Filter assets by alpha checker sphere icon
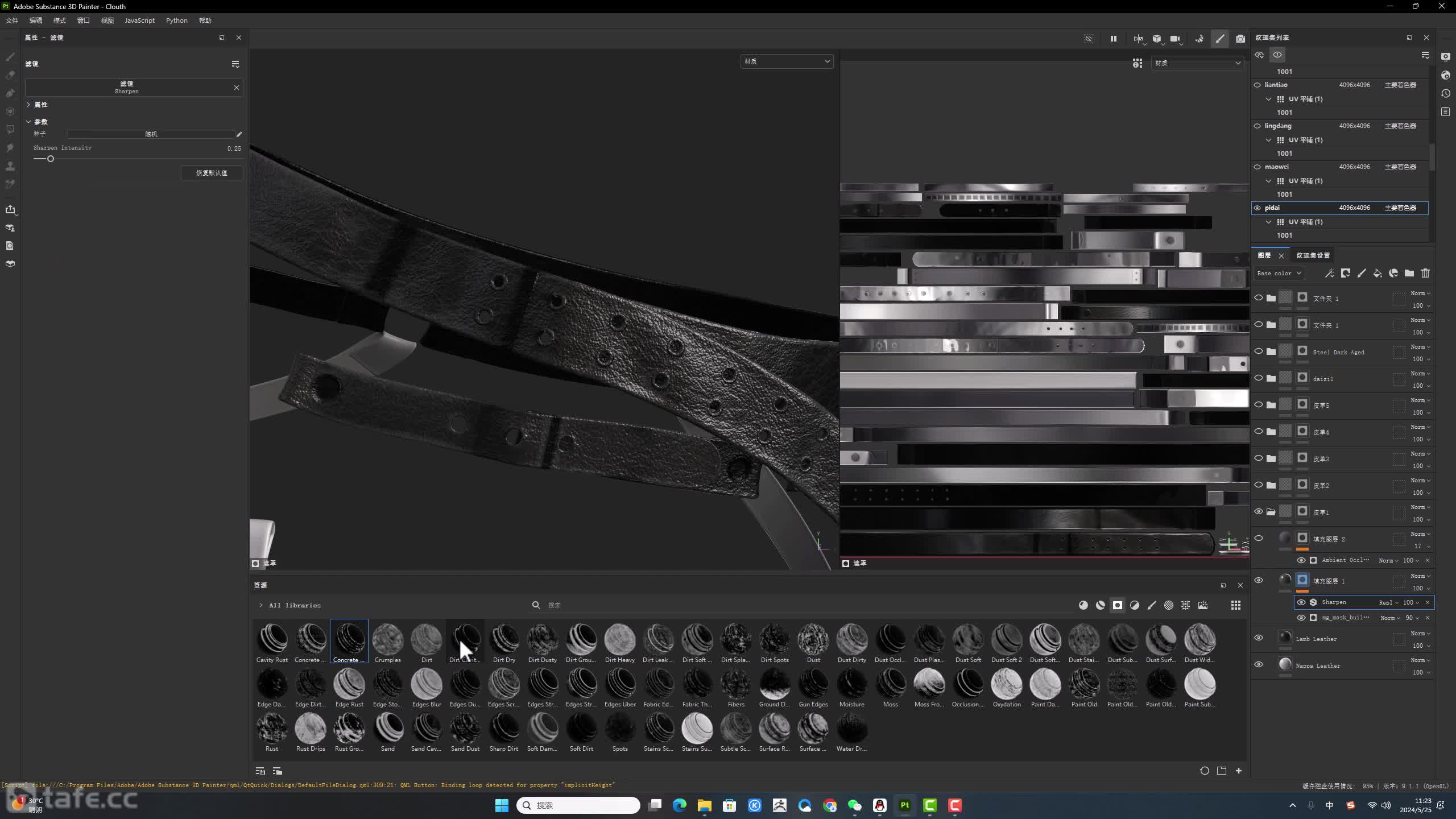The height and width of the screenshot is (819, 1456). (x=1168, y=605)
